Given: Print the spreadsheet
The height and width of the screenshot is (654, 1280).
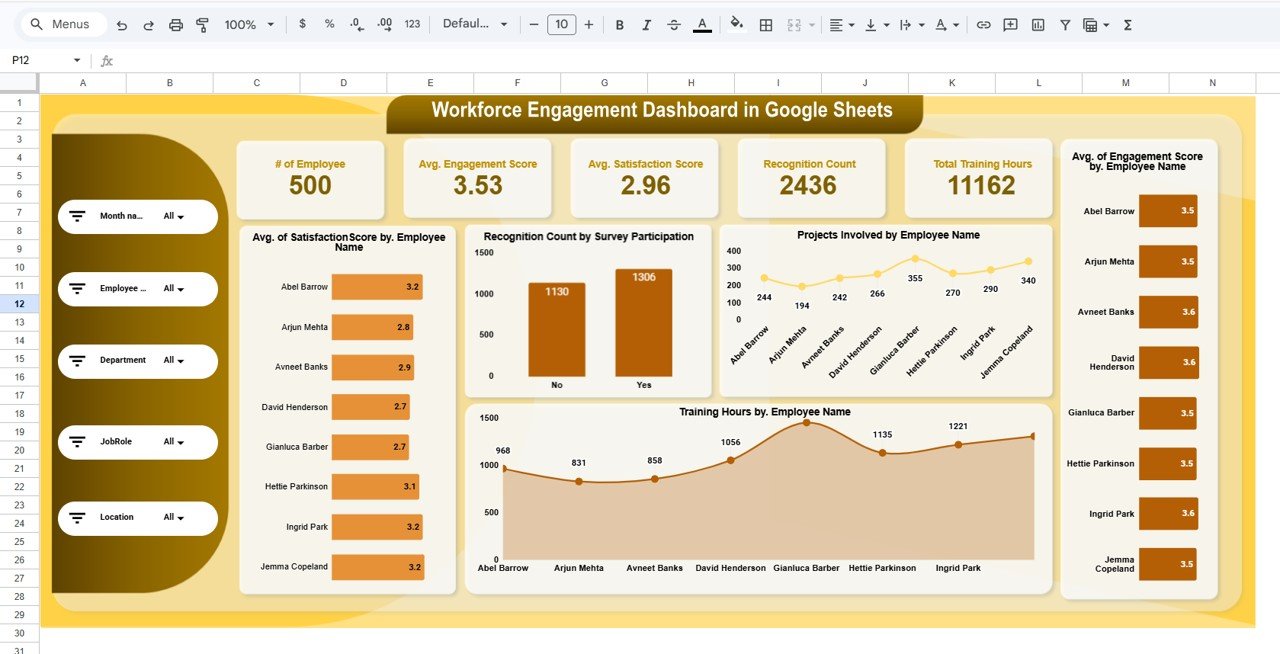Looking at the screenshot, I should point(175,24).
